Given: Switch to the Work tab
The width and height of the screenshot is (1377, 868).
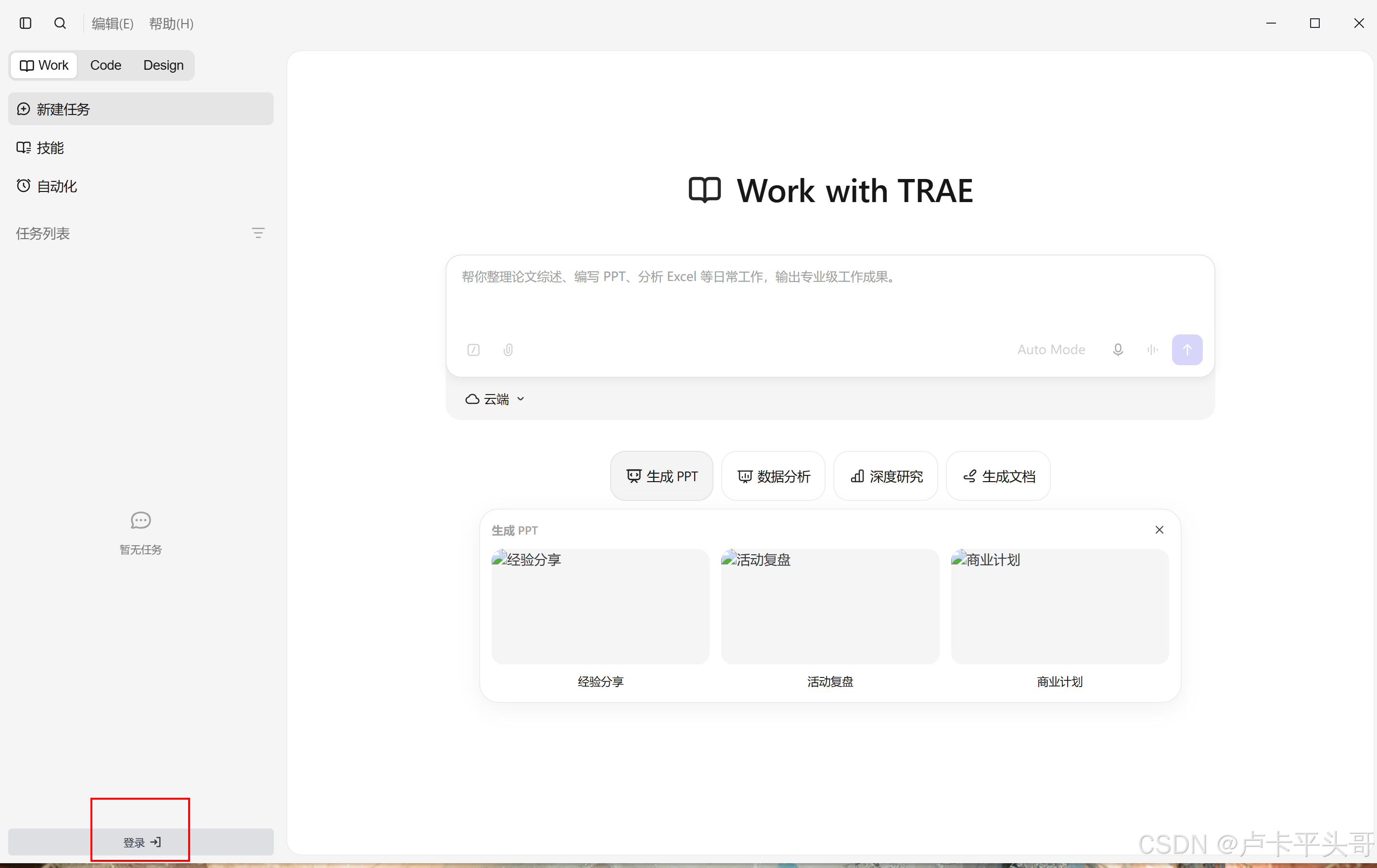Looking at the screenshot, I should (x=44, y=65).
